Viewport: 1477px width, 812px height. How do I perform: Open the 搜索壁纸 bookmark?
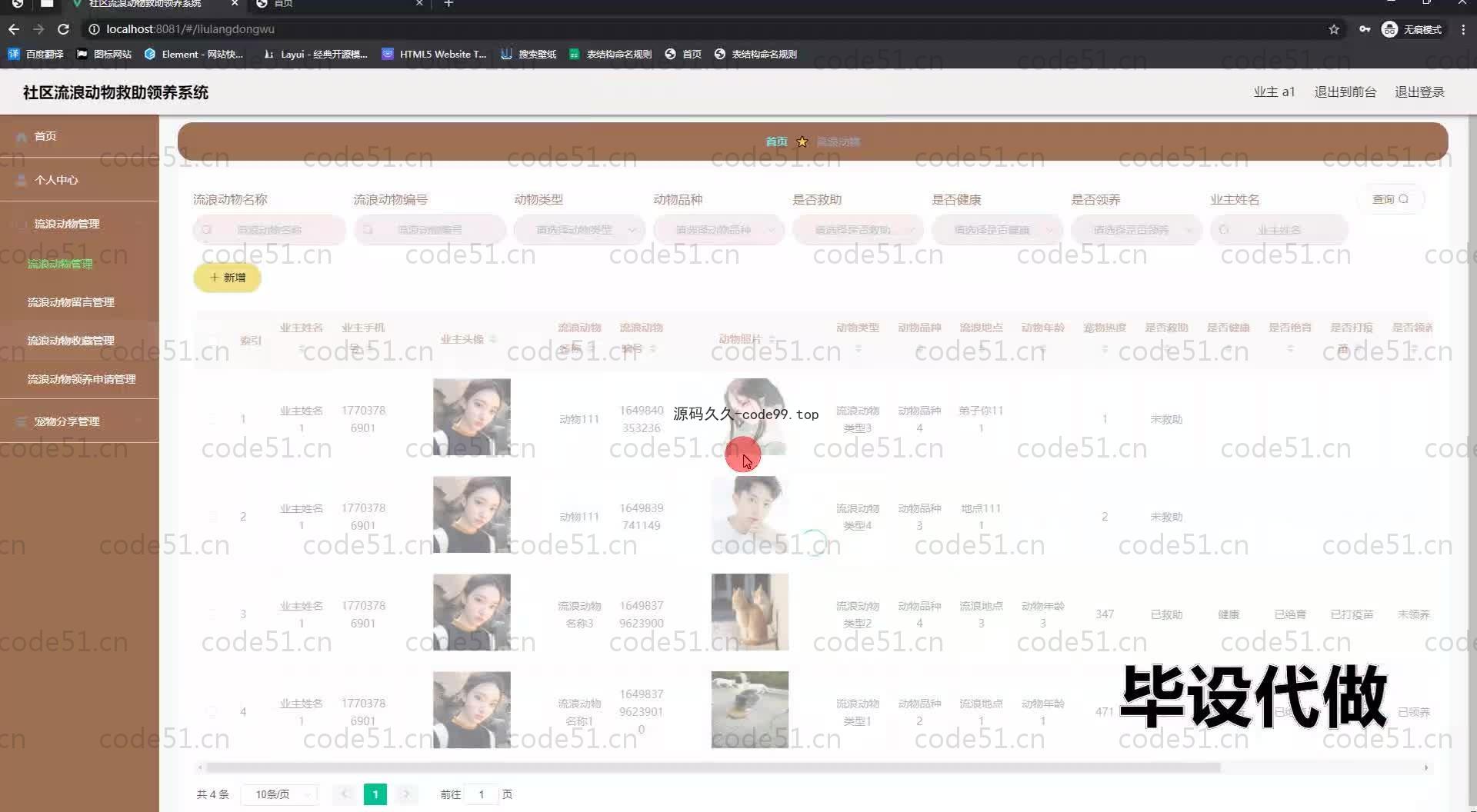click(528, 54)
